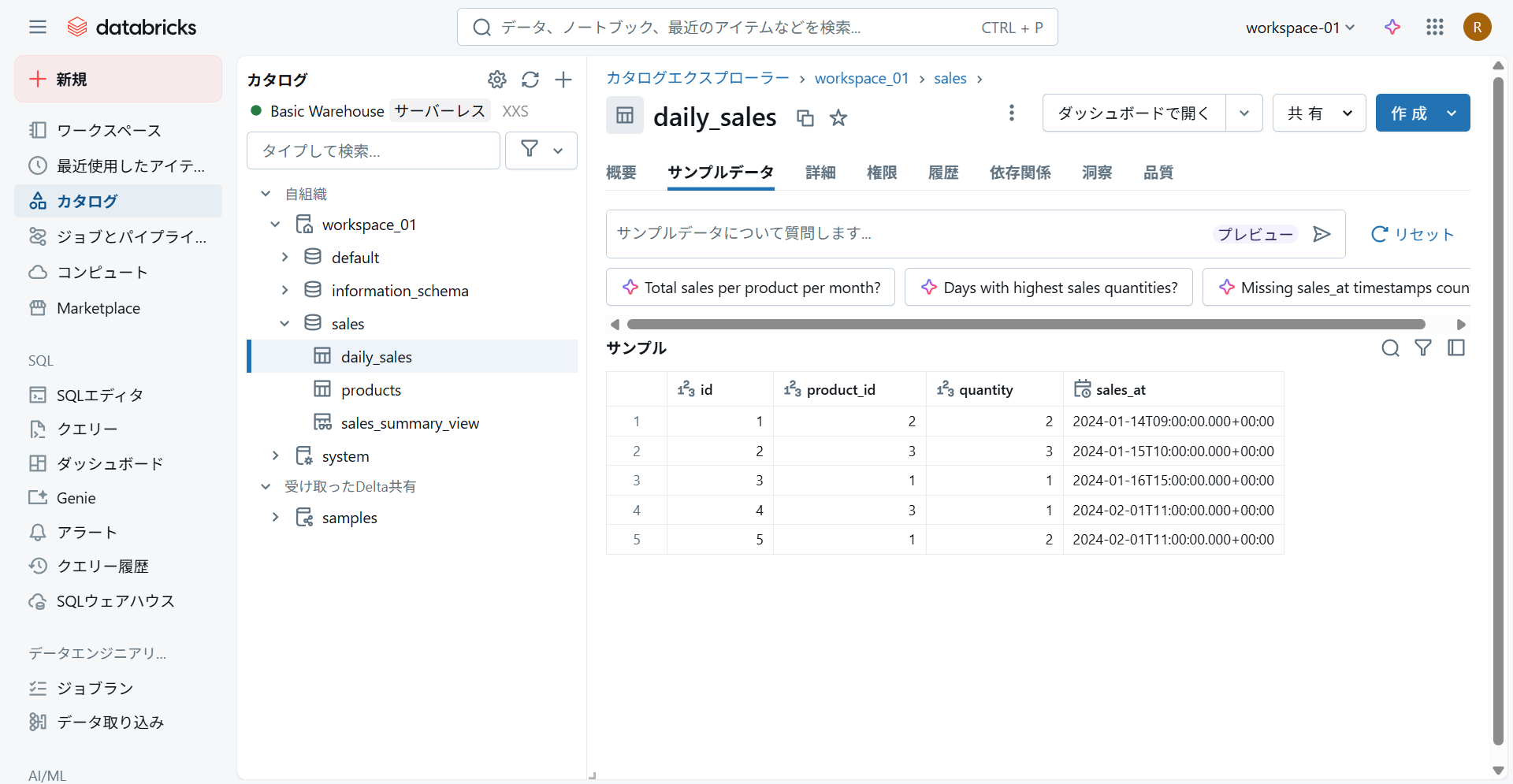Search within the sample data table
1513x784 pixels.
(x=1390, y=348)
